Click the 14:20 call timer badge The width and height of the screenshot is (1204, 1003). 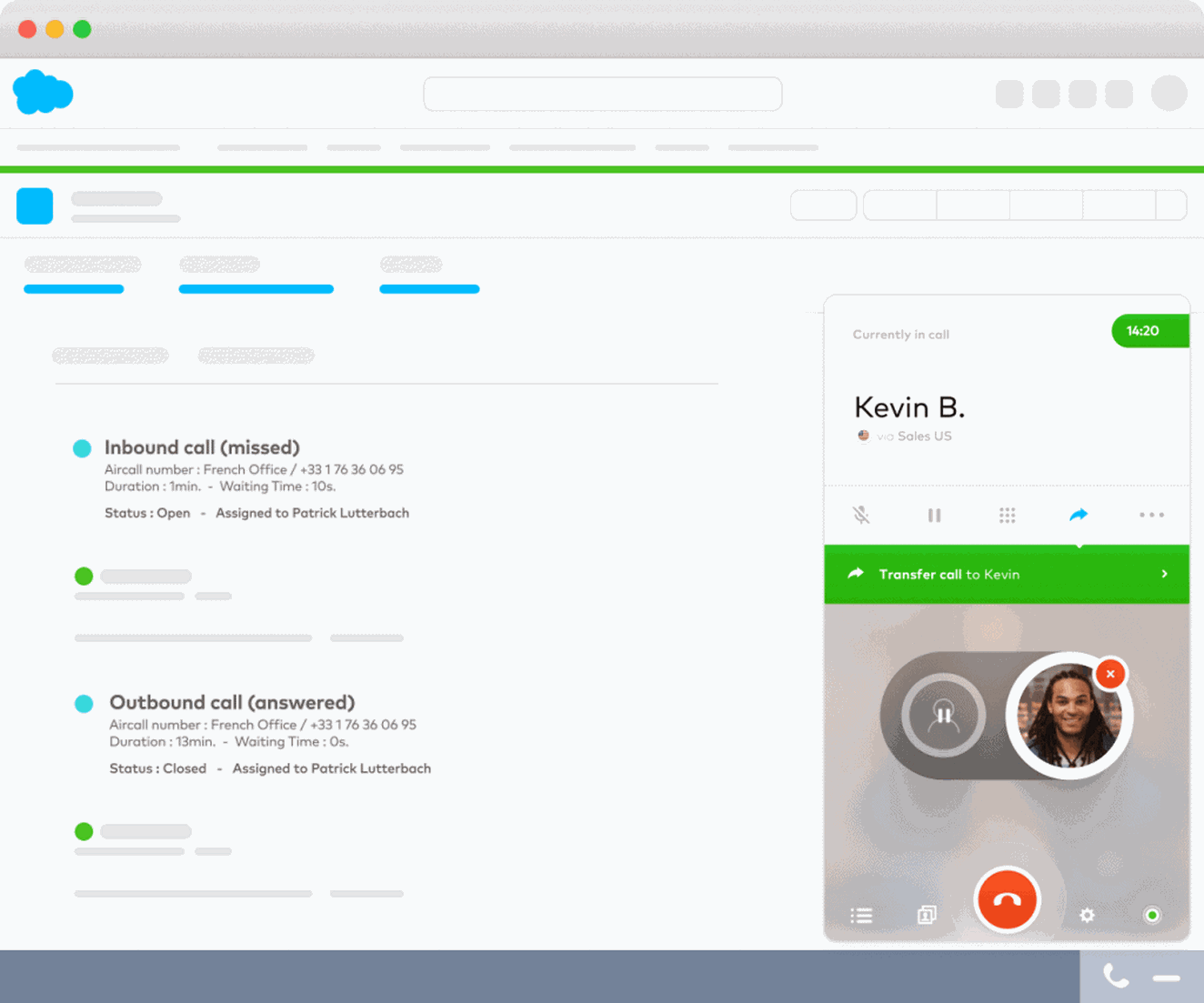click(x=1149, y=331)
